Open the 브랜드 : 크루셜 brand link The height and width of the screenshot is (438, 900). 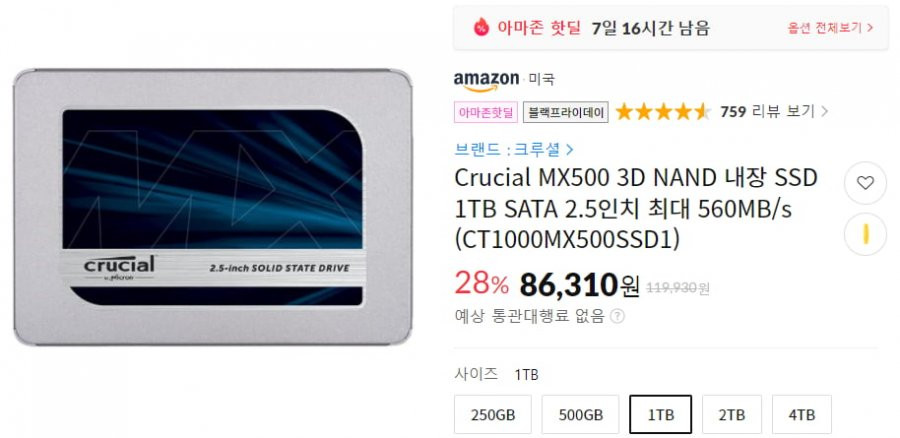click(514, 150)
